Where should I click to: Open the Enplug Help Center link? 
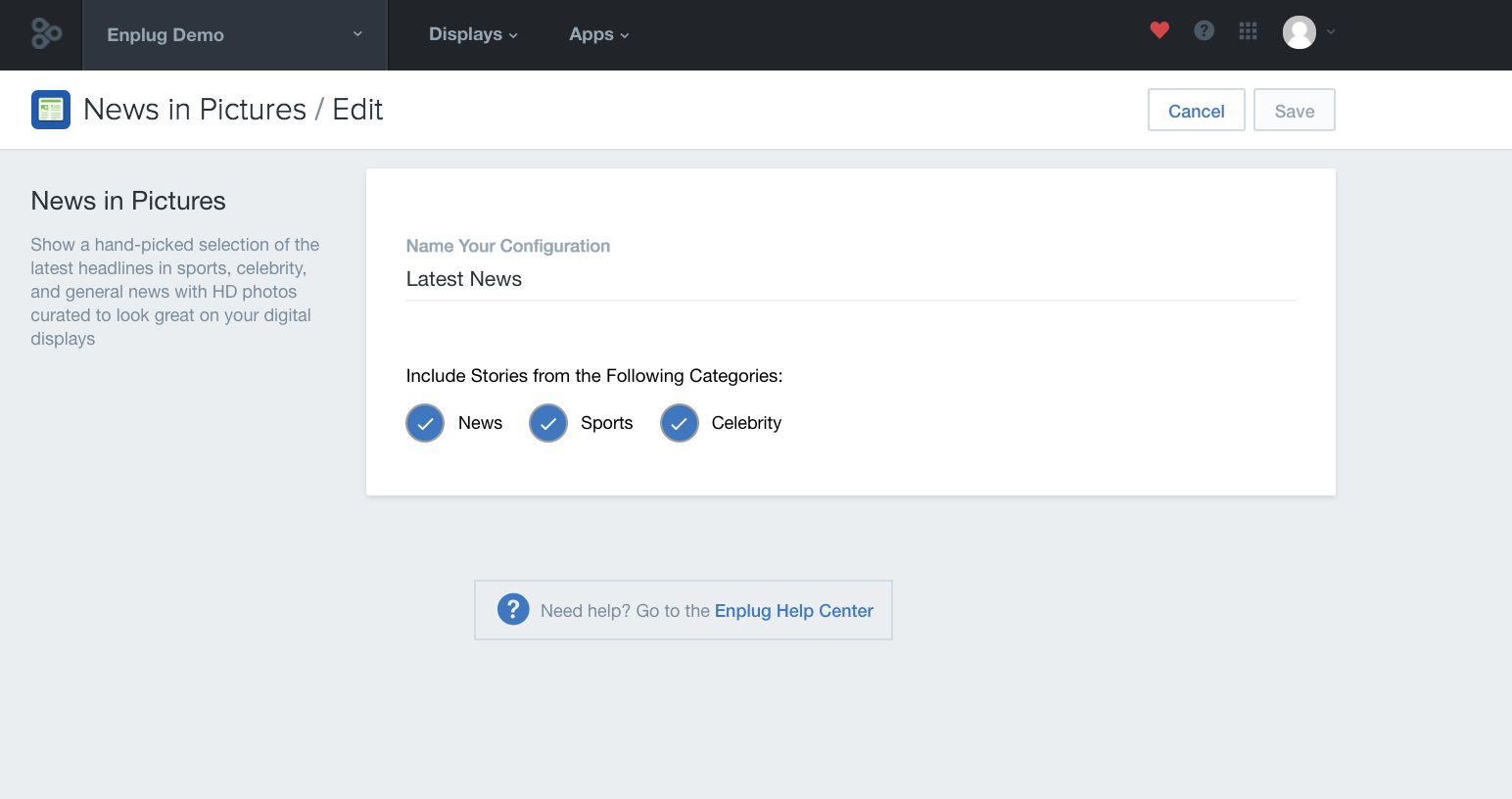coord(793,611)
